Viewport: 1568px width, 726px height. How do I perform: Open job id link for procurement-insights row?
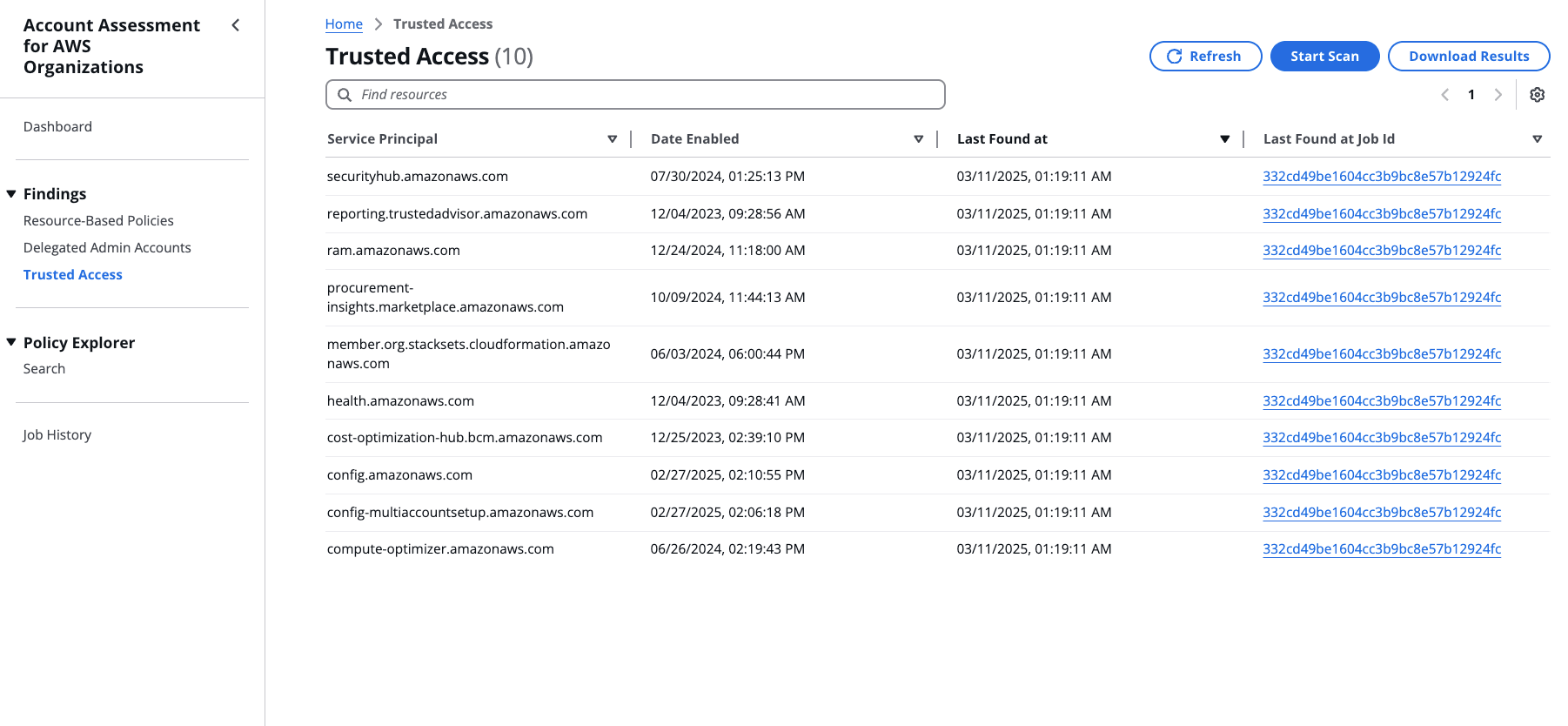click(1382, 298)
